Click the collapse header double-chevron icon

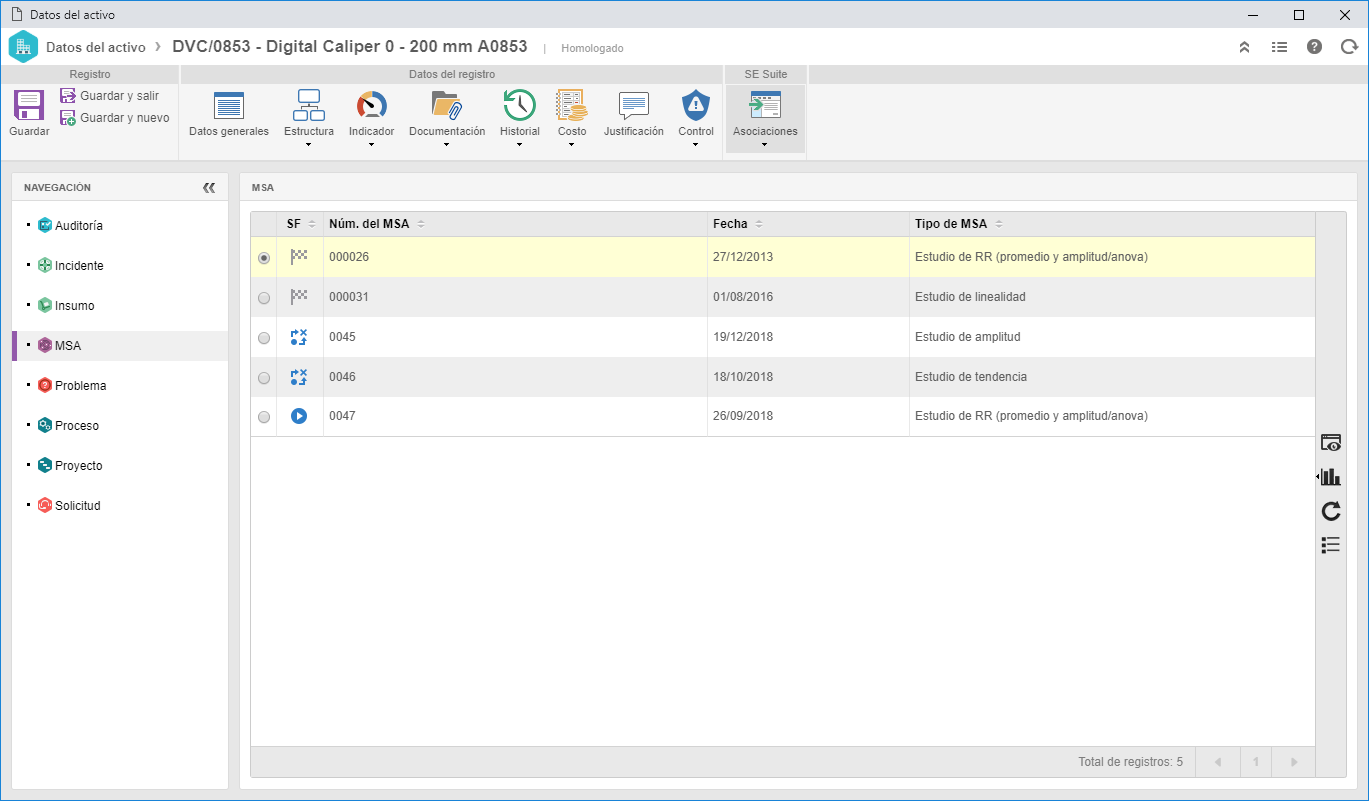click(x=1244, y=47)
